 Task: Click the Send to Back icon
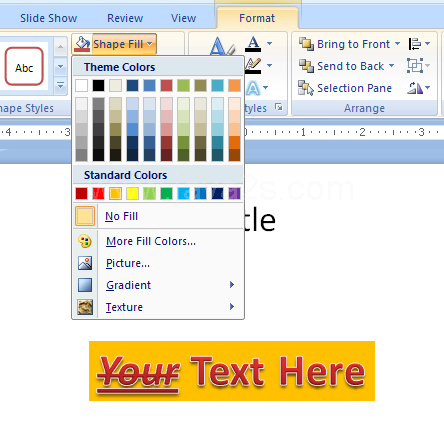point(306,66)
